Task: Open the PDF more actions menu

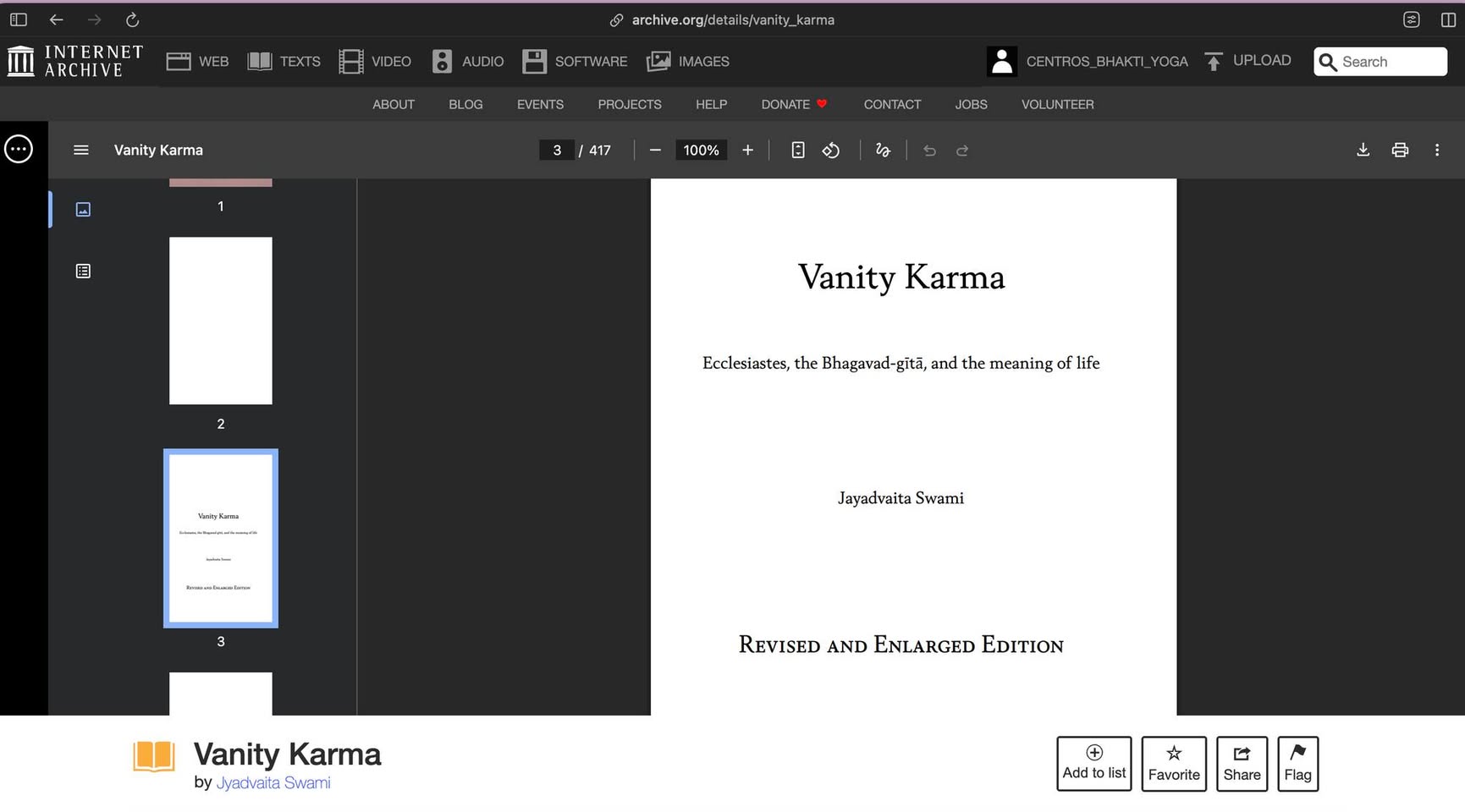Action: [1436, 150]
